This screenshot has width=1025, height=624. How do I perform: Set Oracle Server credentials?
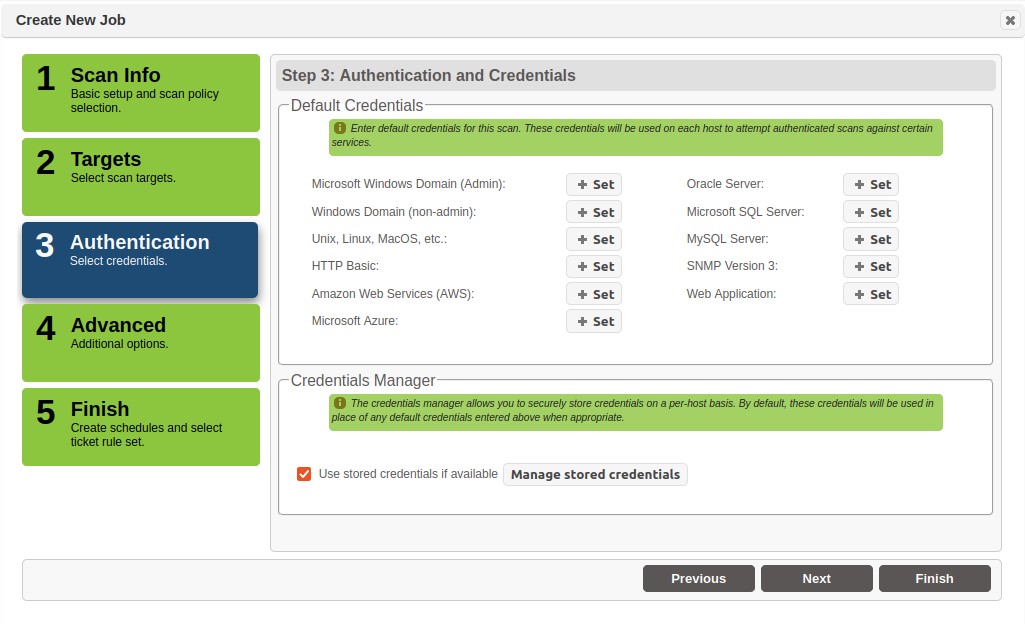[x=870, y=185]
